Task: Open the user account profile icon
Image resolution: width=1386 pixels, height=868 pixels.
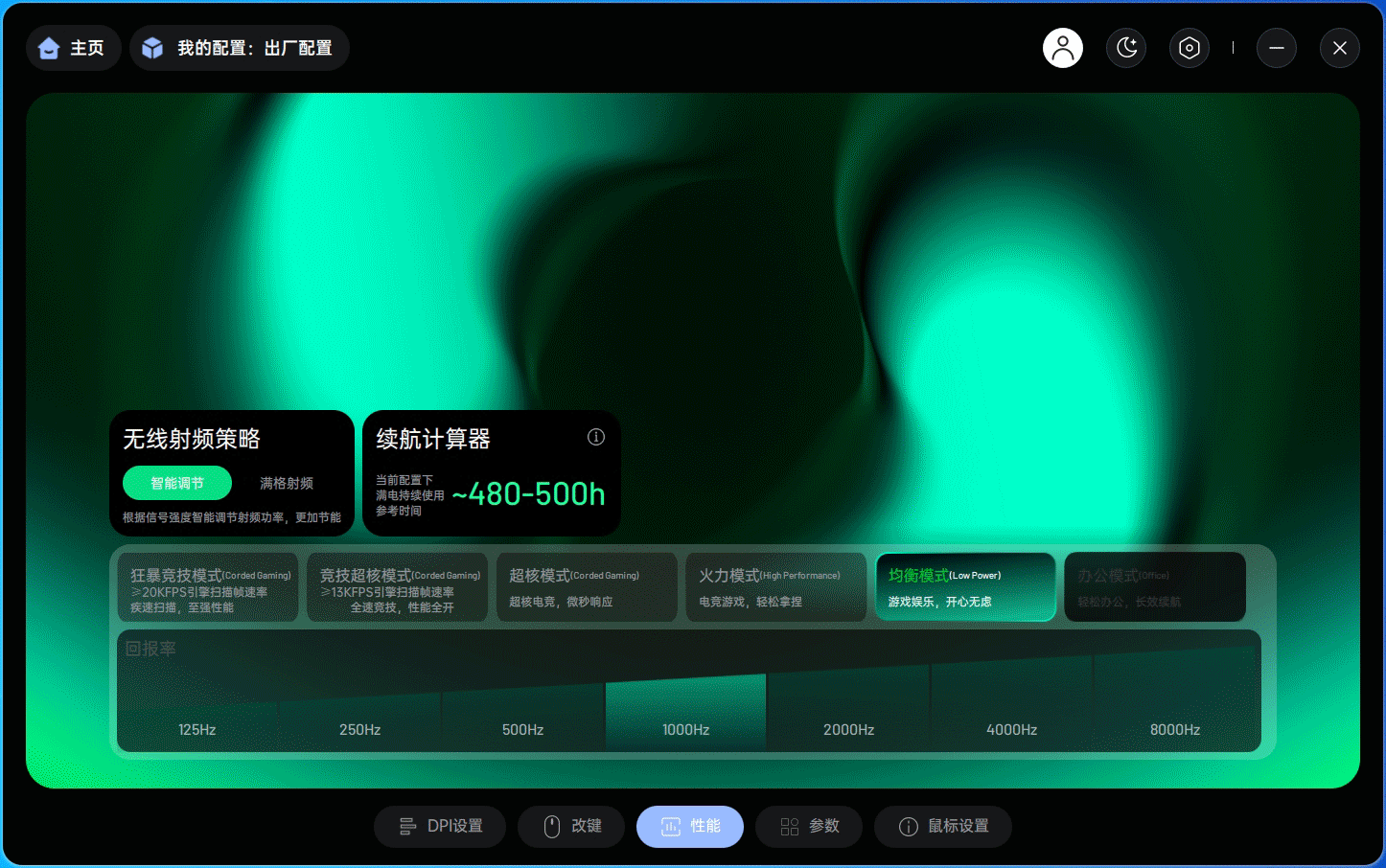Action: point(1062,48)
